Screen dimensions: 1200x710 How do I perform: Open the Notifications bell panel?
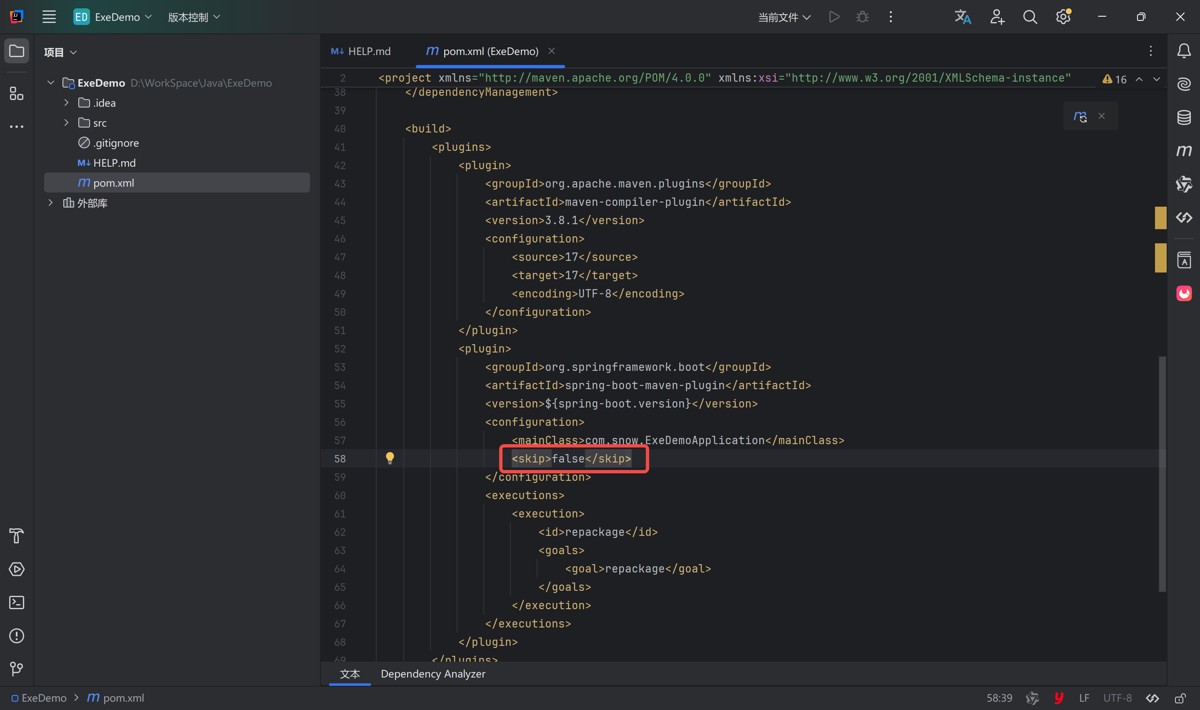tap(1184, 51)
